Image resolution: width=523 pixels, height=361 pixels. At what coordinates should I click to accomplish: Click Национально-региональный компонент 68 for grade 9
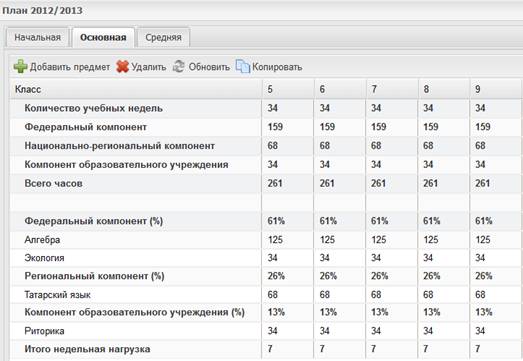pos(480,146)
